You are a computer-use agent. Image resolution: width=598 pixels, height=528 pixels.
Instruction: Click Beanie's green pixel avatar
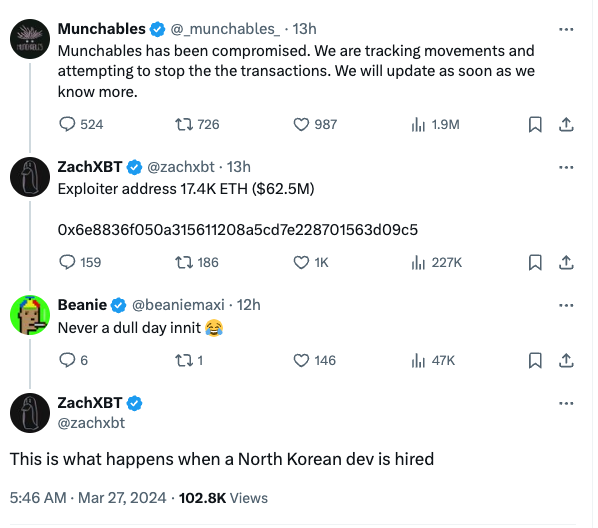30,315
